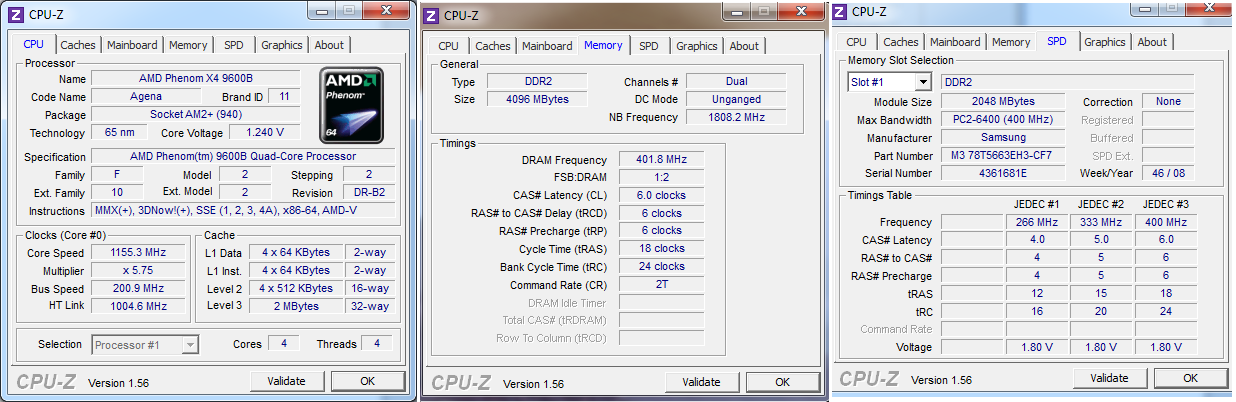
Task: Select the About tab in the first window
Action: pos(329,45)
